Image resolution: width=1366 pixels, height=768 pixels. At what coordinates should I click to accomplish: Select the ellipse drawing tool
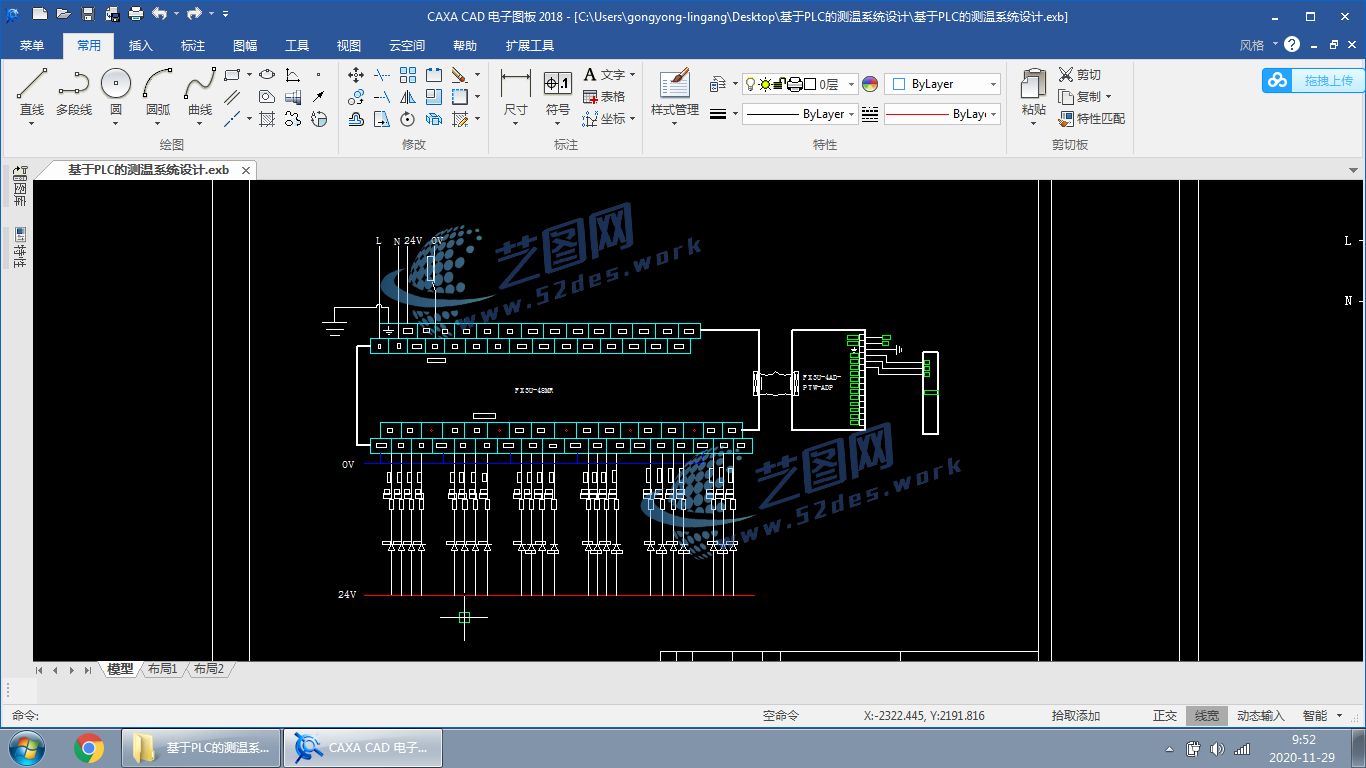(x=267, y=74)
